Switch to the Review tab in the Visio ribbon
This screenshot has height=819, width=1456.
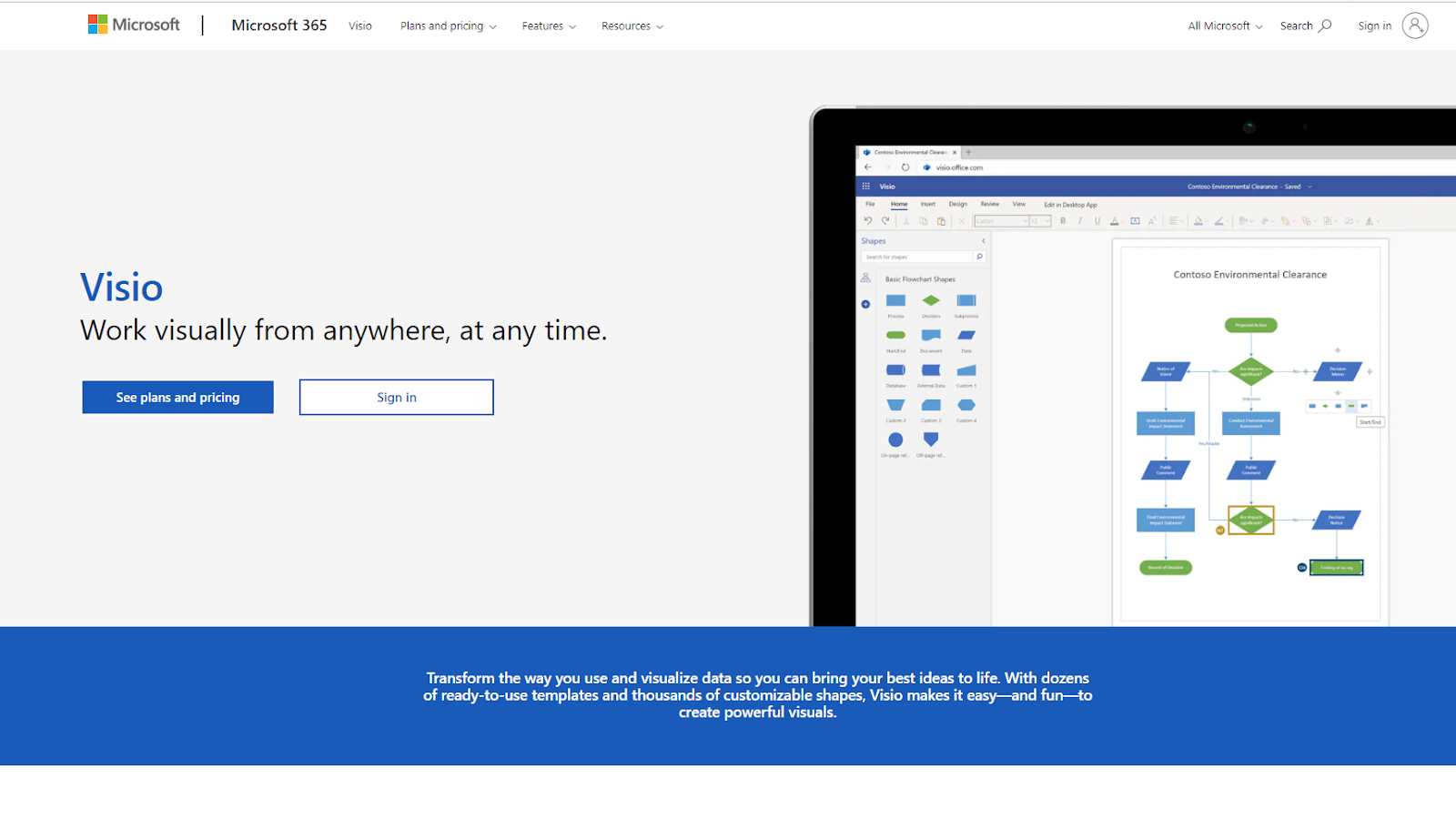990,204
